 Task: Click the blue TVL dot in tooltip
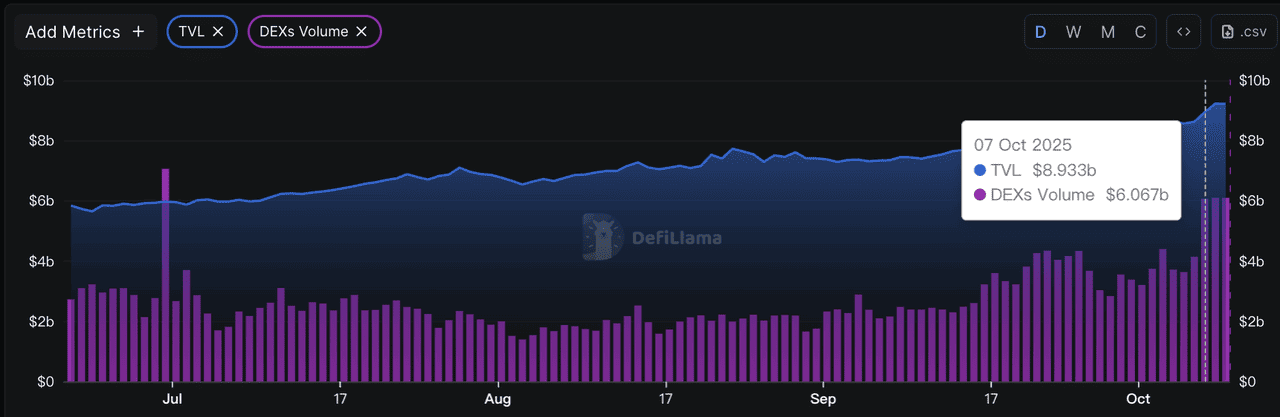980,170
